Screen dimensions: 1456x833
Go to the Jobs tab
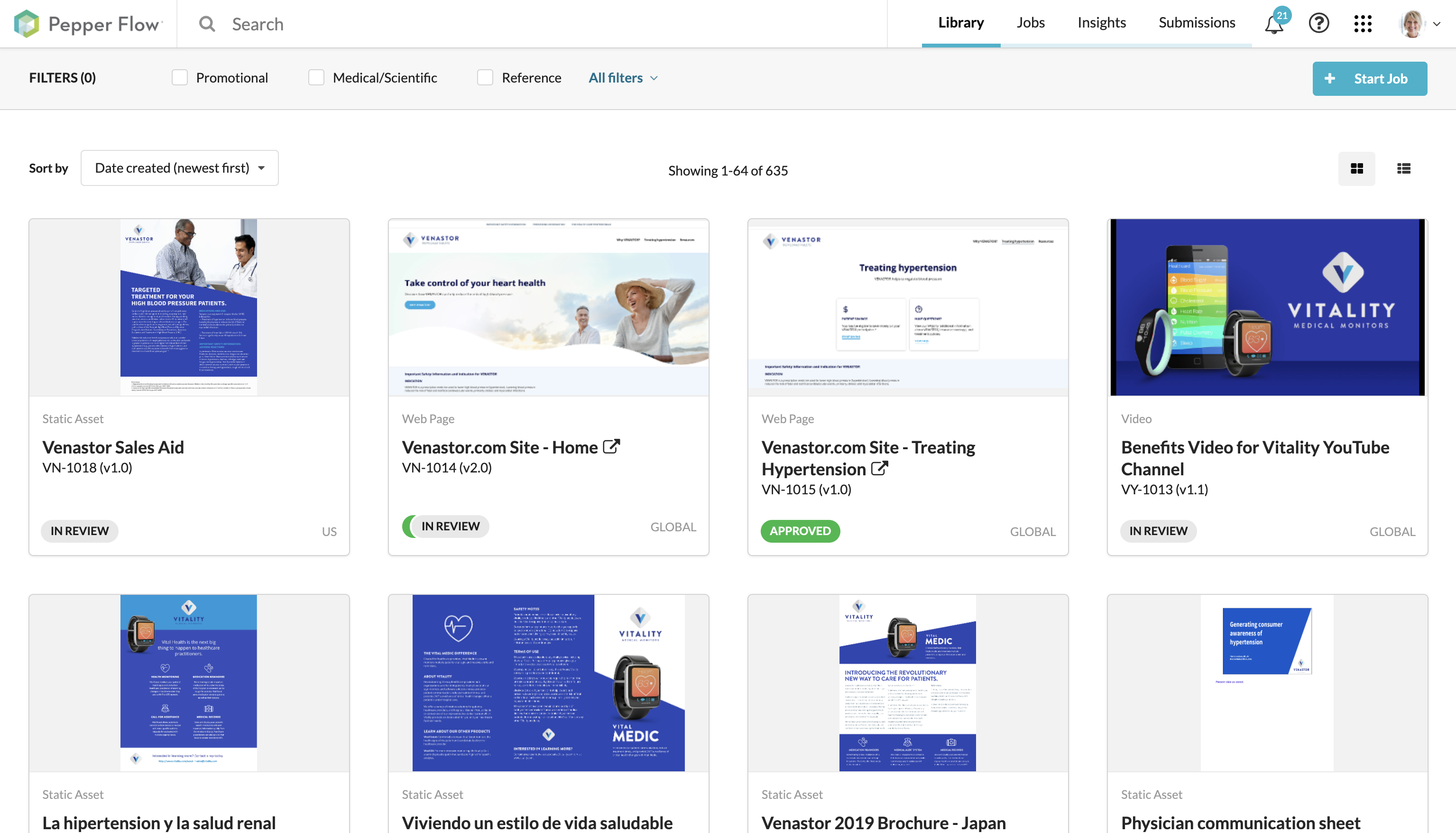1031,23
